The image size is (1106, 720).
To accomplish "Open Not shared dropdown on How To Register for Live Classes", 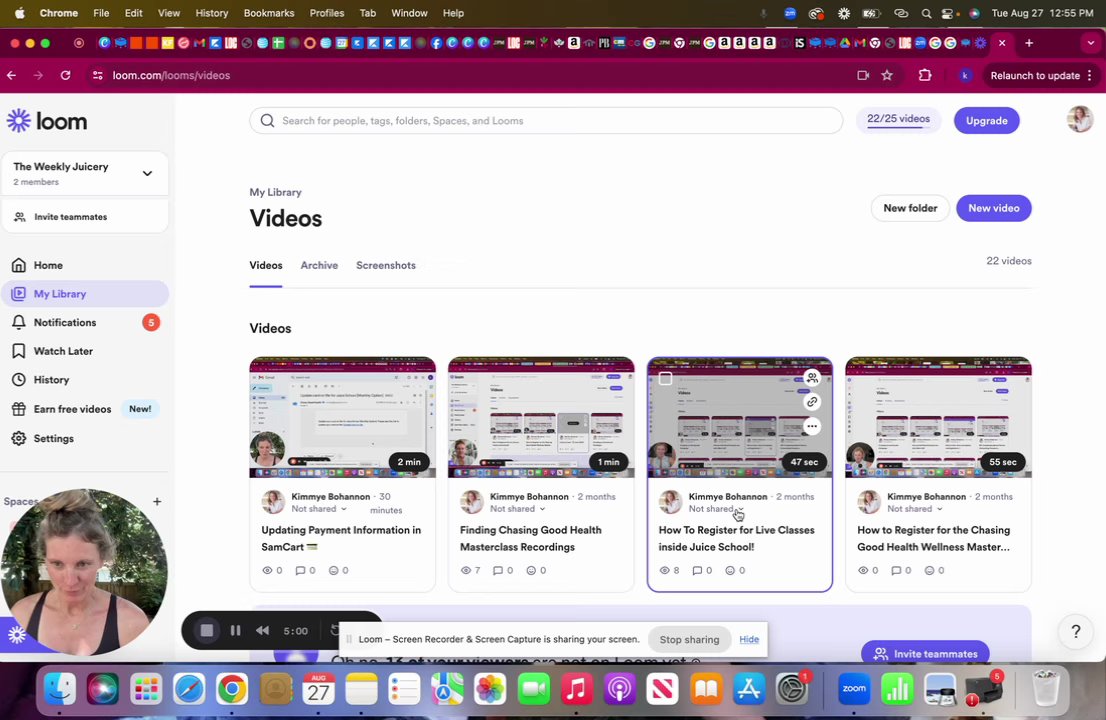I will click(716, 508).
